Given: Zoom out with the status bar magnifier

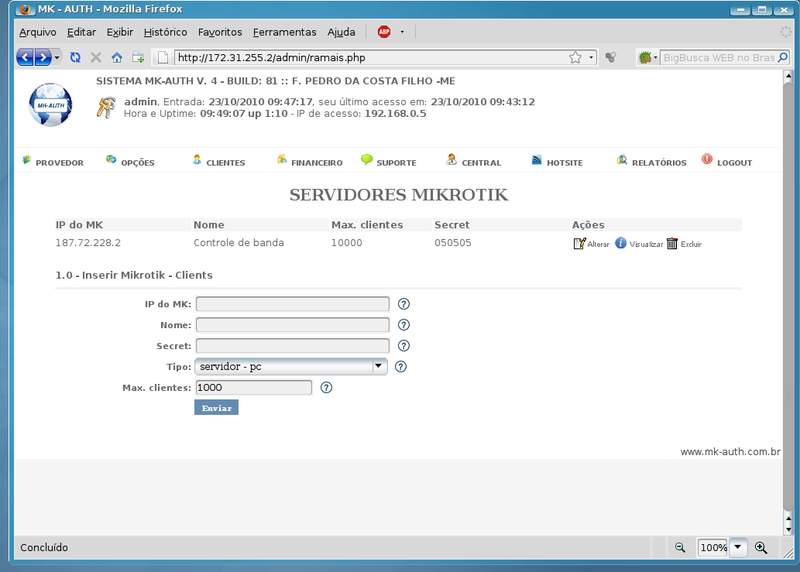Looking at the screenshot, I should tap(680, 548).
